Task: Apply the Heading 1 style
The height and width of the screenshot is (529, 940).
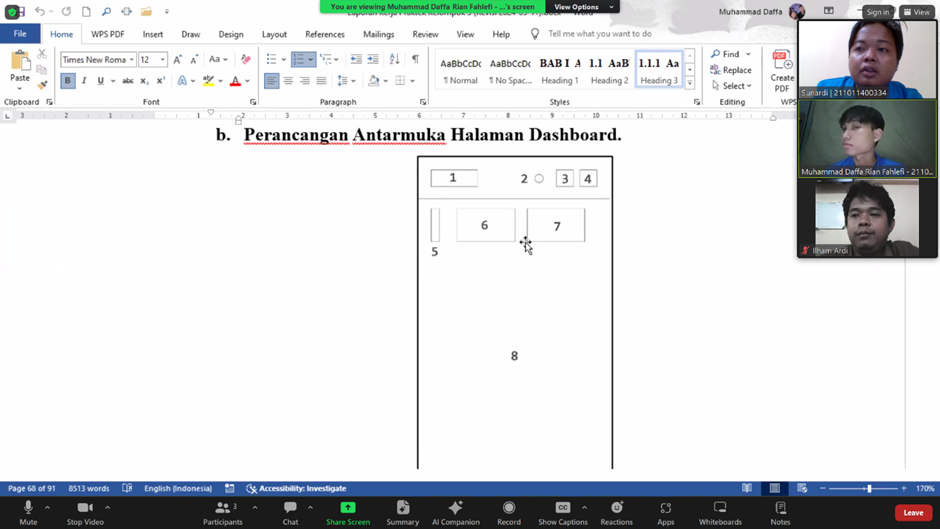Action: point(560,70)
